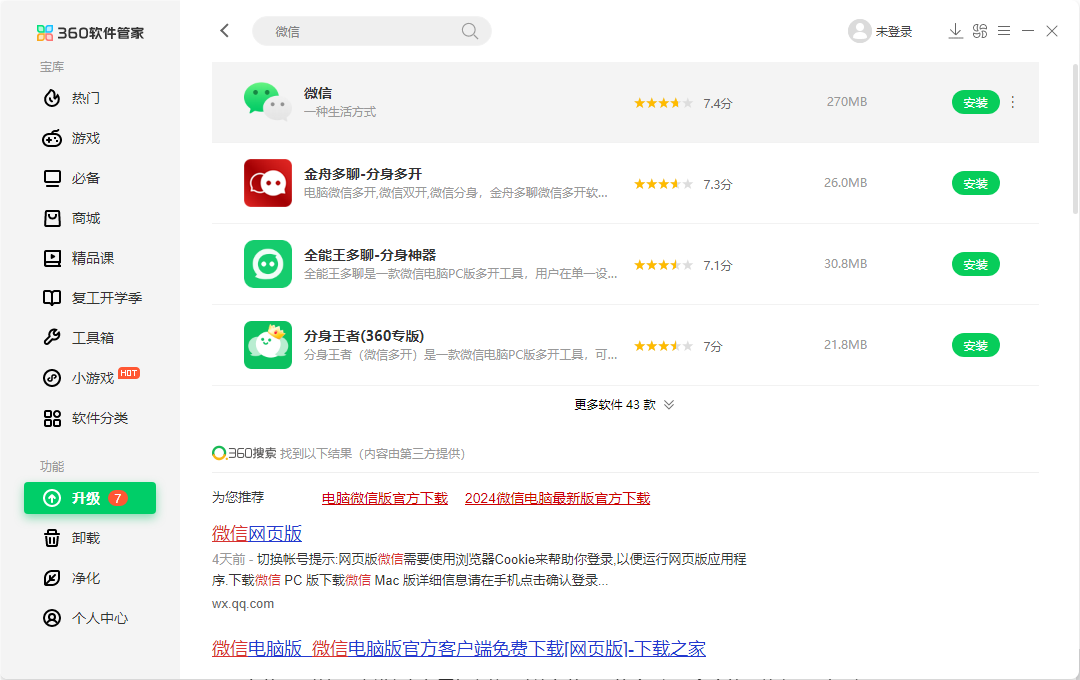Click the 电脑微信官方下载 recommended link
Viewport: 1080px width, 680px height.
(x=384, y=497)
